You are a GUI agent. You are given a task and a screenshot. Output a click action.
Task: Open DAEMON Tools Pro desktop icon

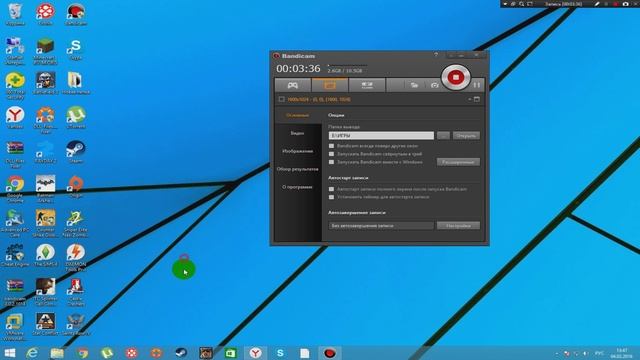click(x=76, y=258)
